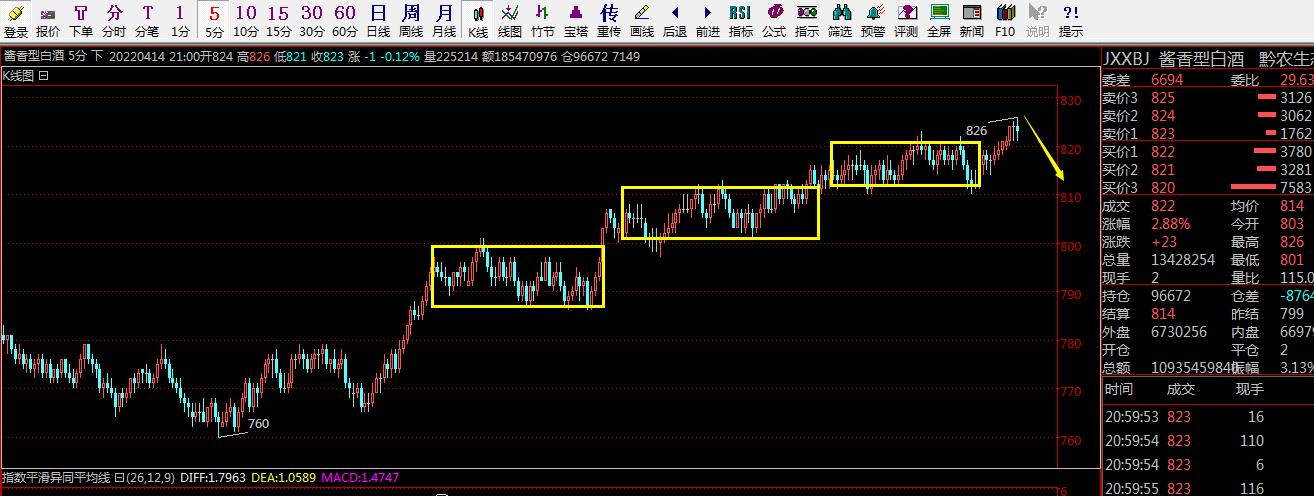Open the 预警 alert bell tool

[x=873, y=20]
